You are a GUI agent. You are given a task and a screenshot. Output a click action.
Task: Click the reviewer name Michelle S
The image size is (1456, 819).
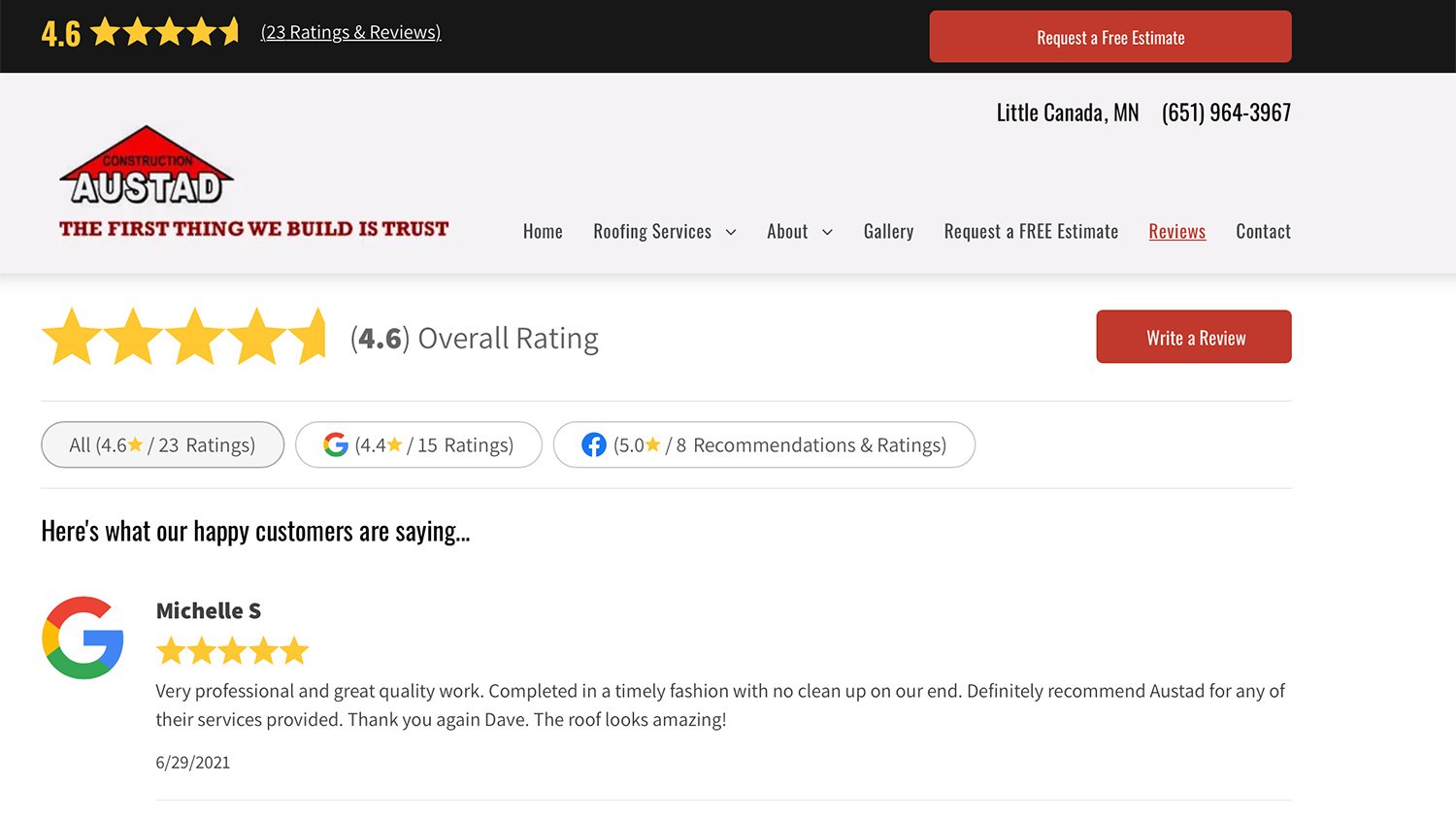(209, 610)
